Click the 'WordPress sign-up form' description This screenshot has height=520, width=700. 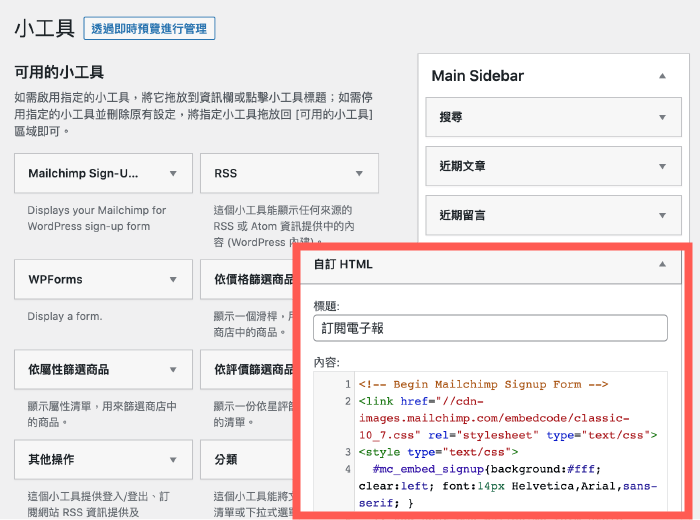88,226
